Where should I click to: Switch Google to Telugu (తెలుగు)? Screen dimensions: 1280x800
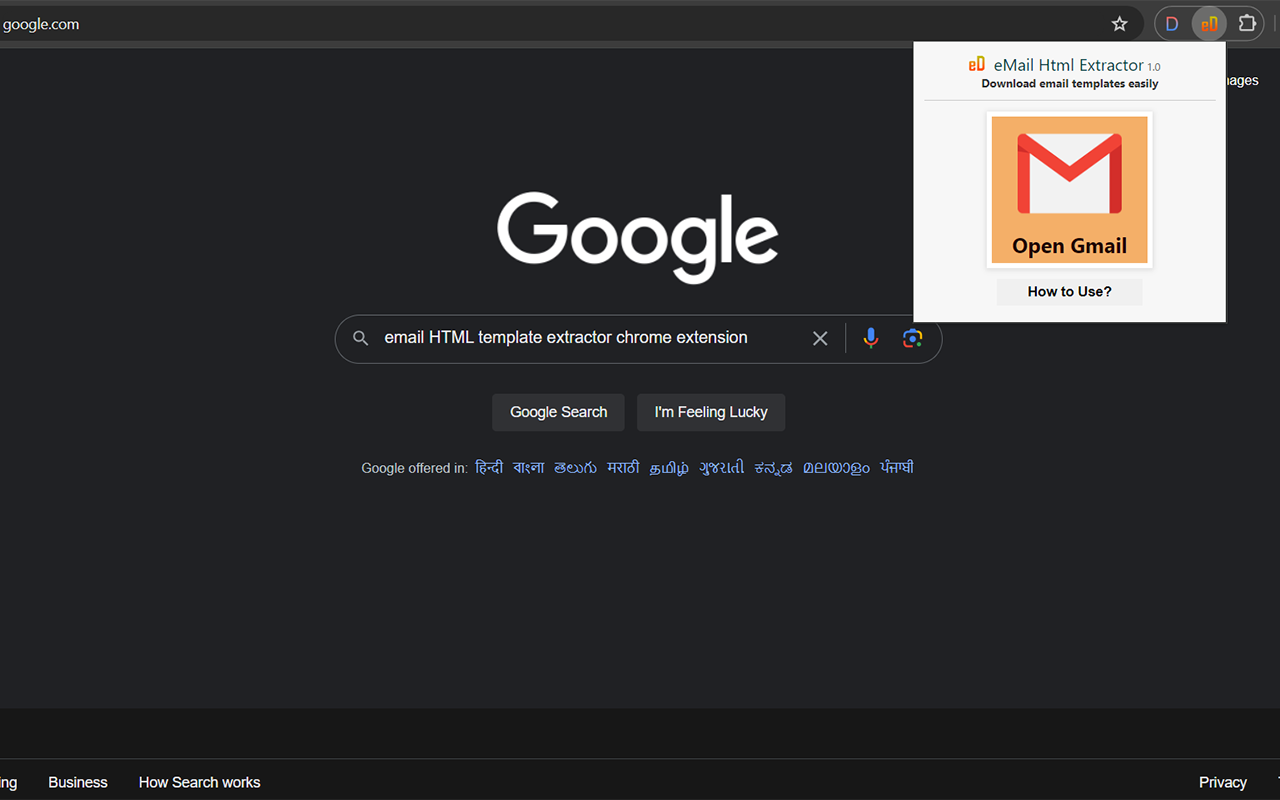click(x=576, y=468)
